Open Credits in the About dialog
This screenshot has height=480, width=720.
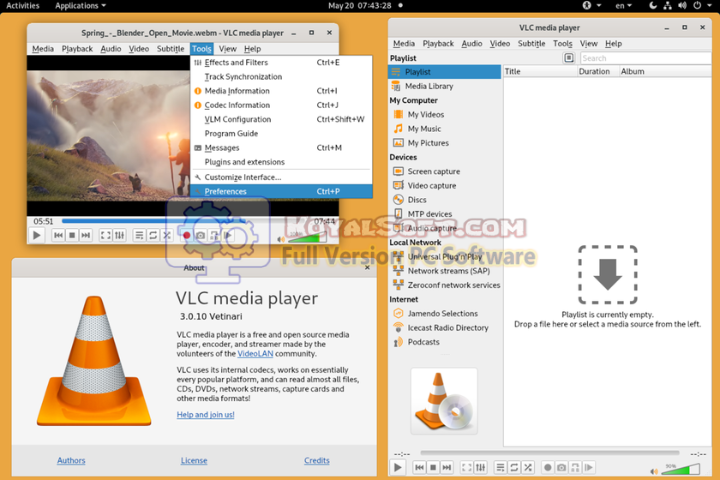pos(317,461)
